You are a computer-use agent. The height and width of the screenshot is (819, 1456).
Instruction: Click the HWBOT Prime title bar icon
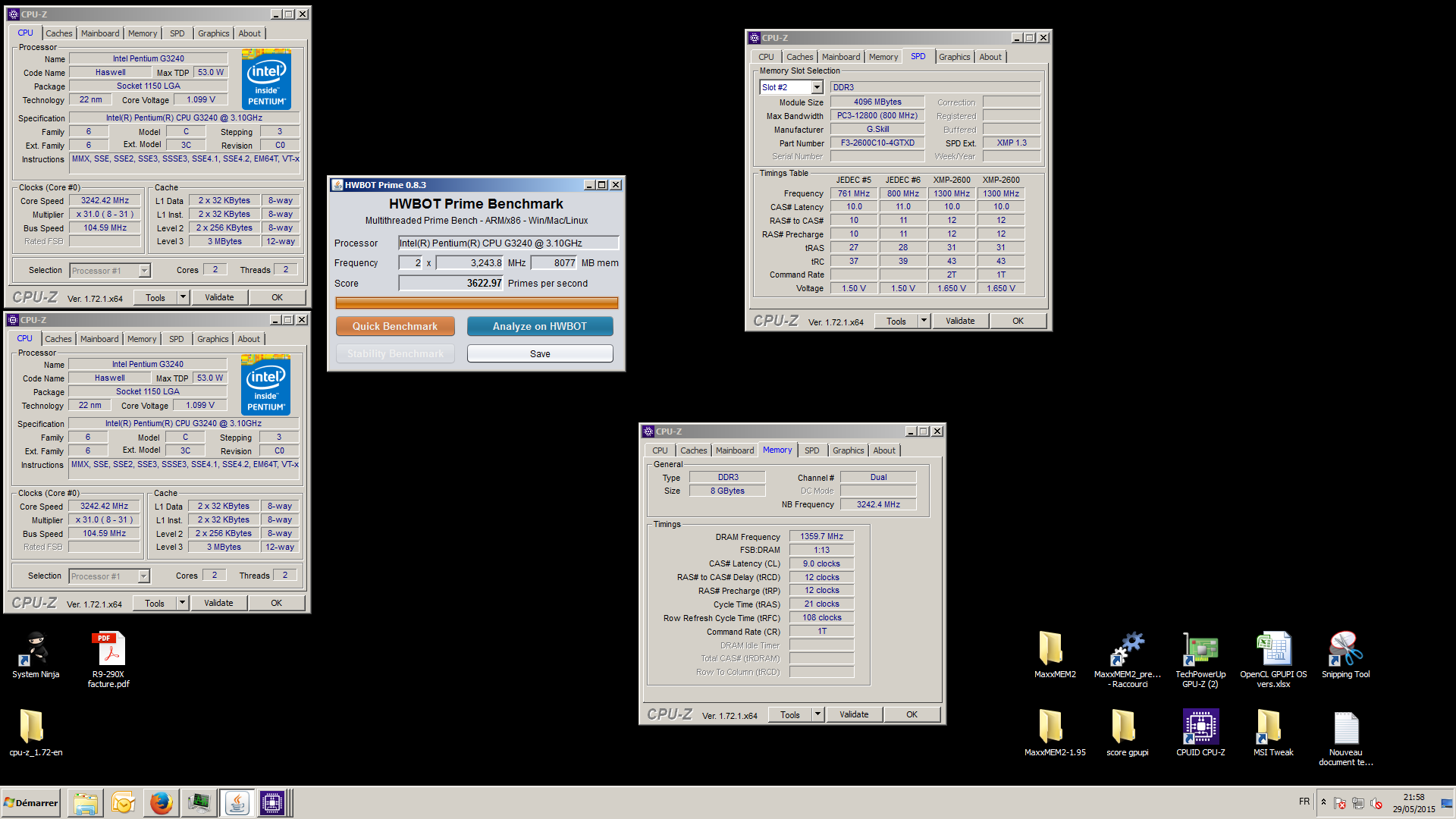(337, 185)
